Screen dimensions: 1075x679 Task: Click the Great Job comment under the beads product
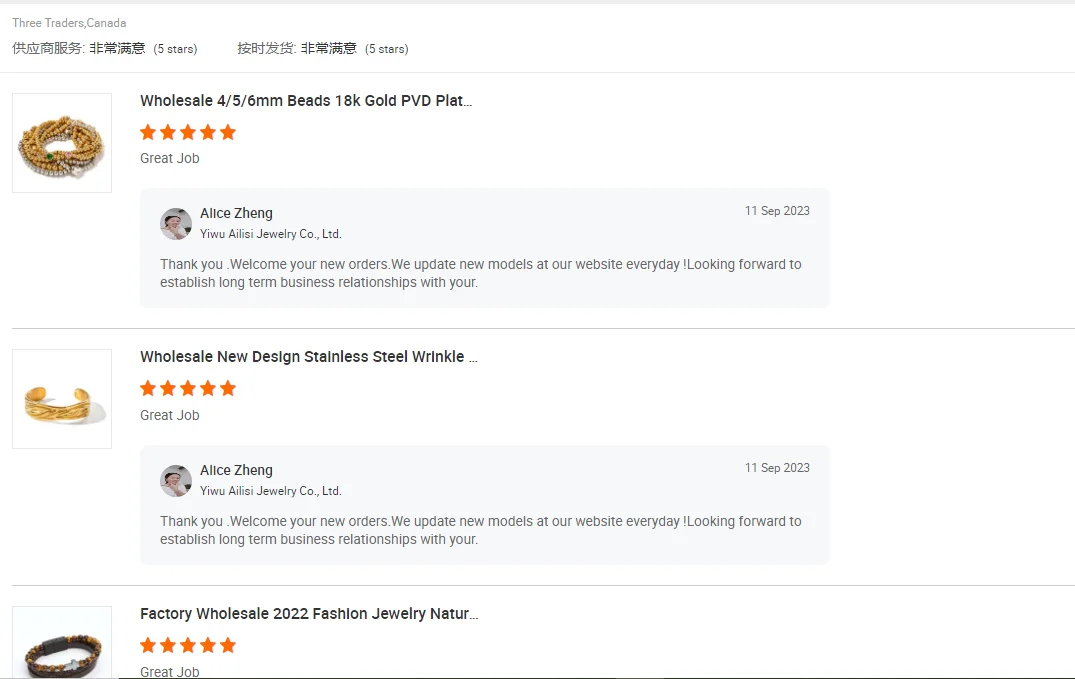point(170,158)
